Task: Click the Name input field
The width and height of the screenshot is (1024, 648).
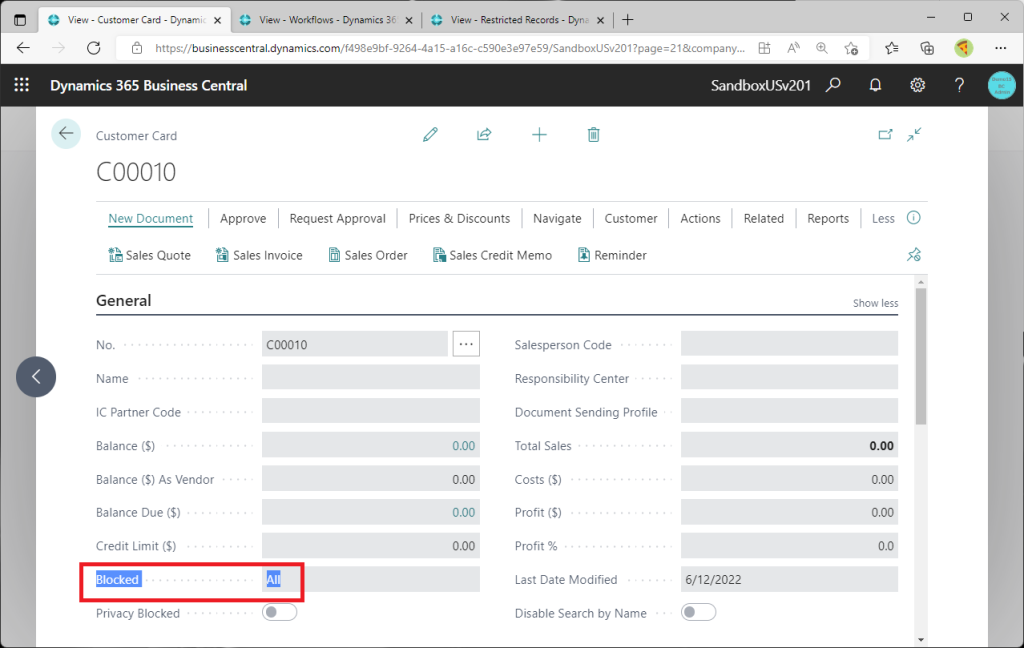Action: click(371, 378)
